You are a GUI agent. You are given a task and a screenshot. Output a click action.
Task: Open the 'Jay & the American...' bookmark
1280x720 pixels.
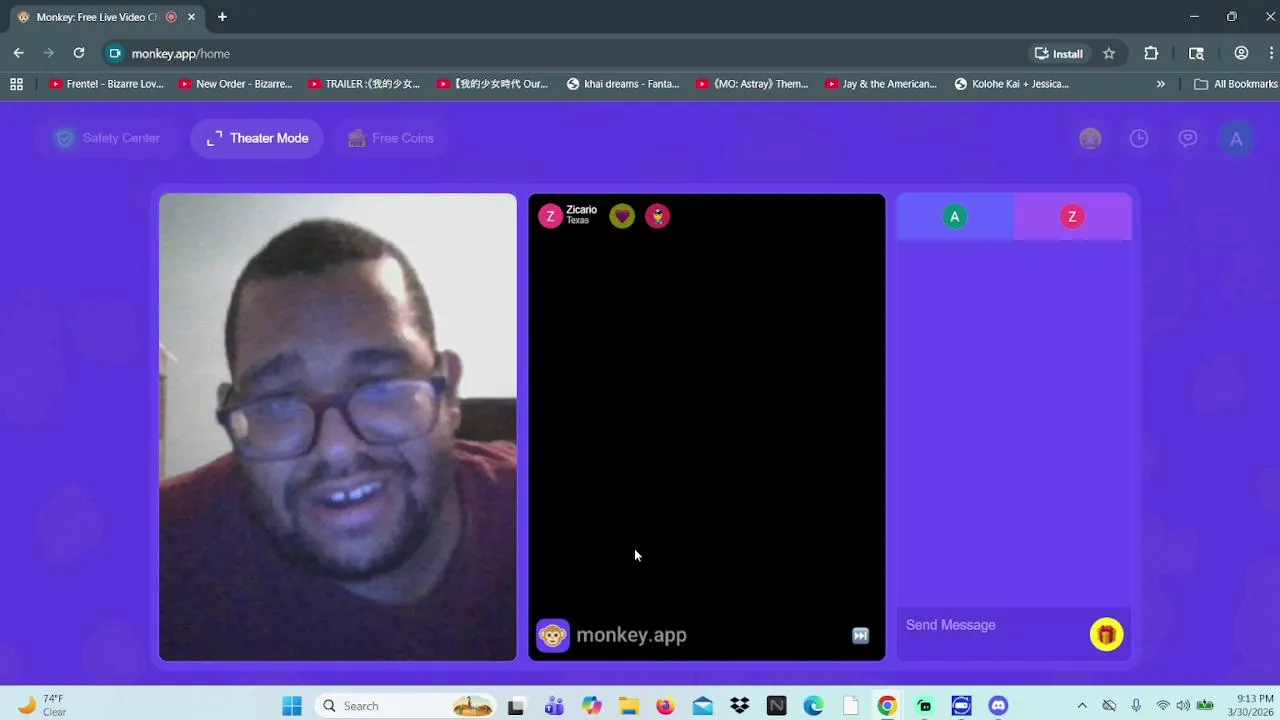click(x=881, y=84)
